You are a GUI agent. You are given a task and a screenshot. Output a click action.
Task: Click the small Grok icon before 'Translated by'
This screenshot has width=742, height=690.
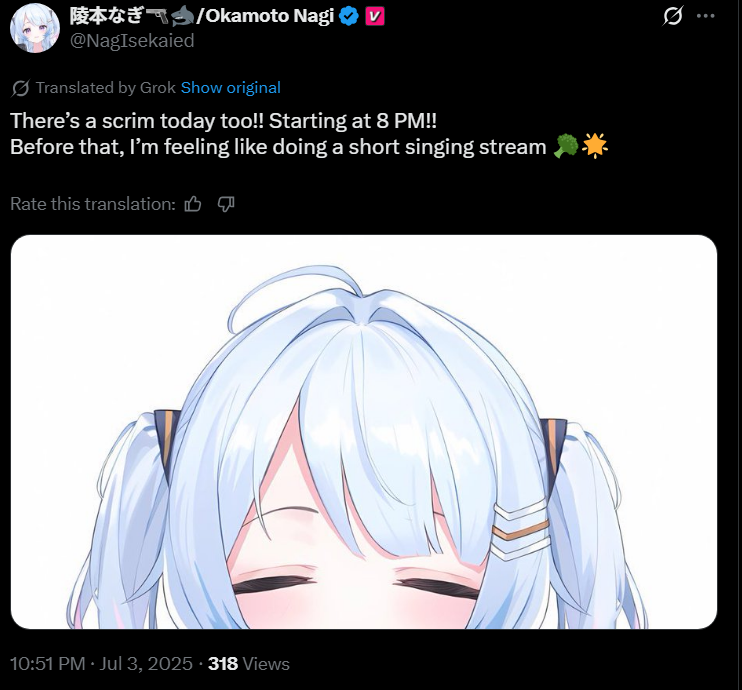[20, 88]
